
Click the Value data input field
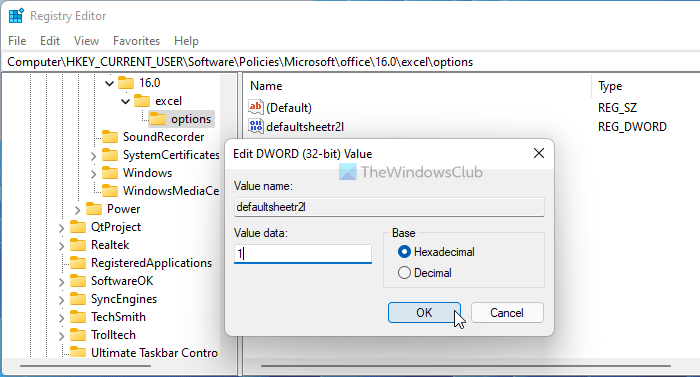coord(303,254)
